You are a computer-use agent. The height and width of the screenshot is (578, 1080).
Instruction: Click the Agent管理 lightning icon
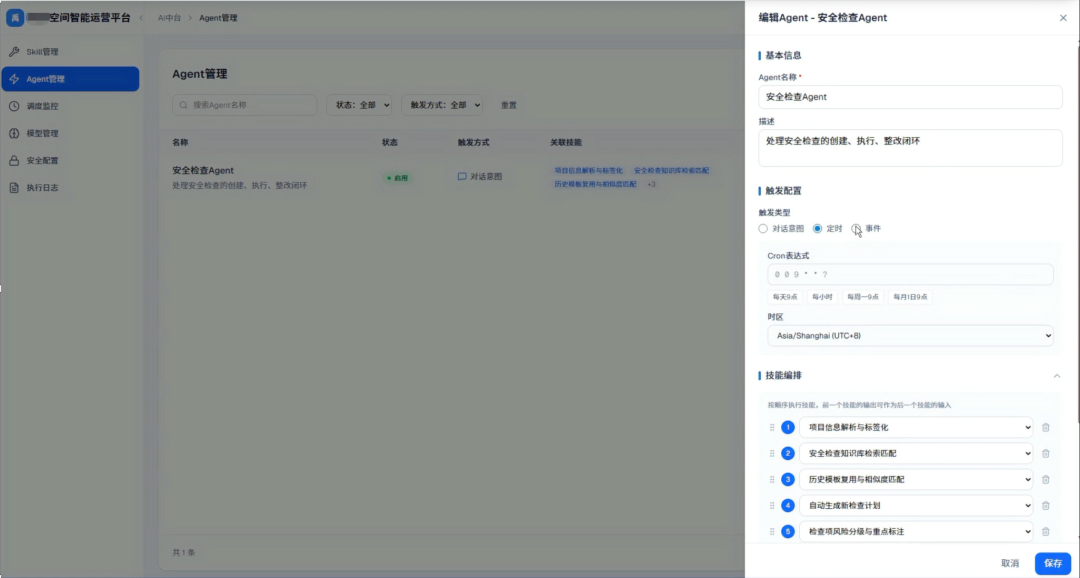point(14,79)
